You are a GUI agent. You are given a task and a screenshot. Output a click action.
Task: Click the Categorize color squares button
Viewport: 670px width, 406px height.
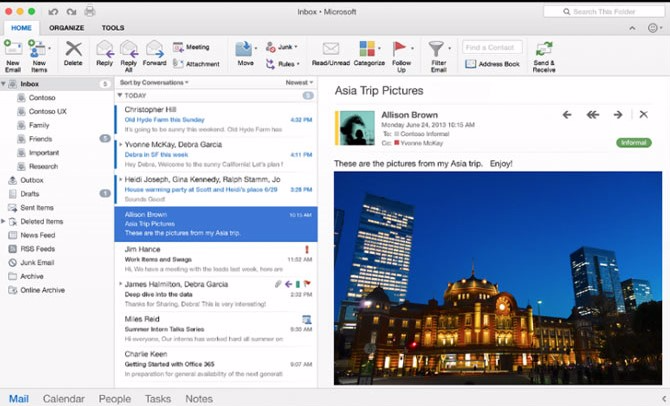[x=368, y=50]
